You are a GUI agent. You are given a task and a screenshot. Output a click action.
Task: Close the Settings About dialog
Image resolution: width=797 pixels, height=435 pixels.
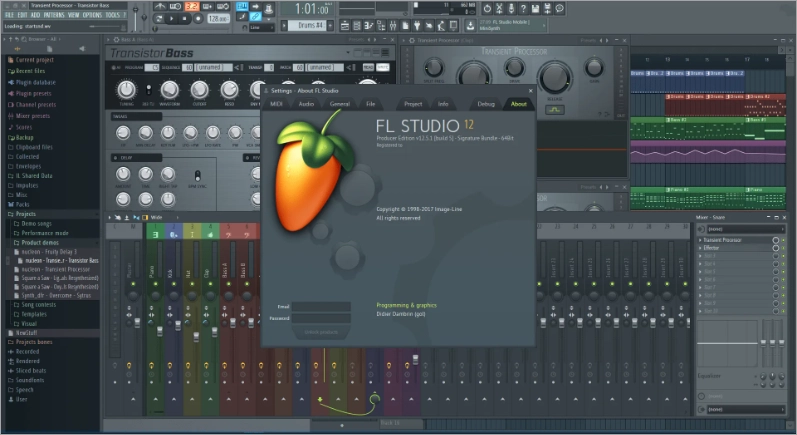pos(531,90)
